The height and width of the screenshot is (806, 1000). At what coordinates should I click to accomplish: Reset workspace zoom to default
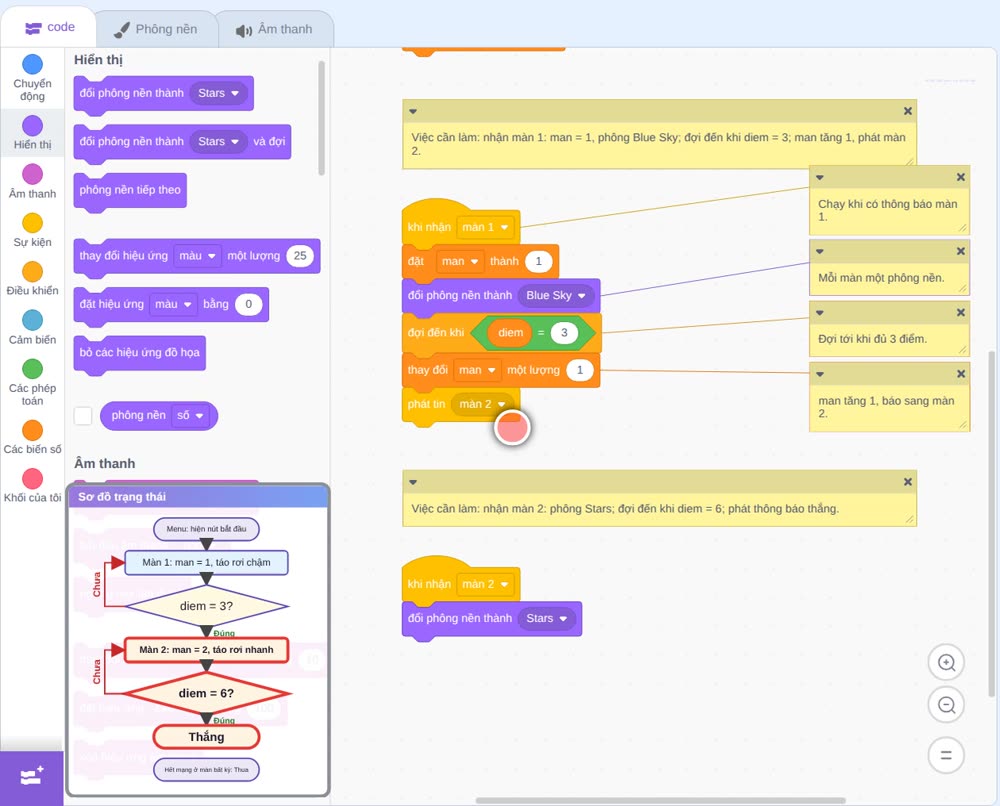tap(946, 755)
